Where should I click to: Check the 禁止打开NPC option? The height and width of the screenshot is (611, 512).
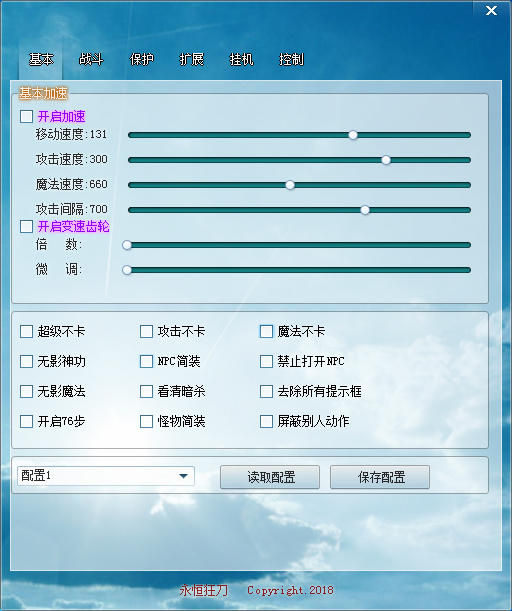pos(266,362)
